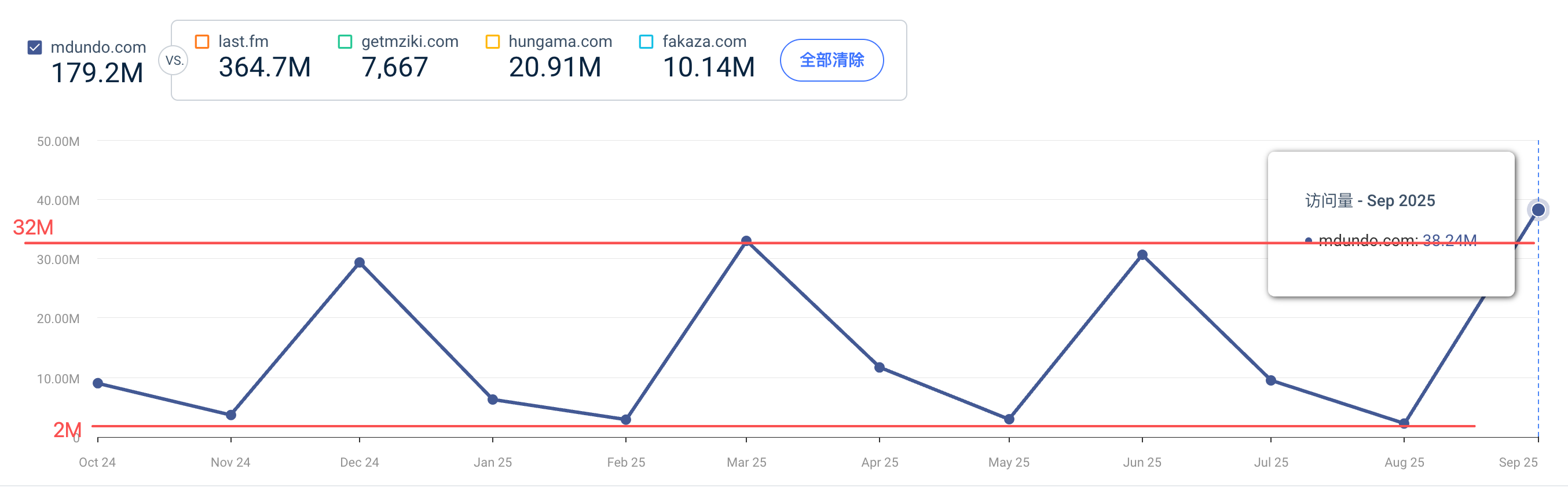Check the hungama.com checkbox
Image resolution: width=1568 pixels, height=491 pixels.
(492, 41)
